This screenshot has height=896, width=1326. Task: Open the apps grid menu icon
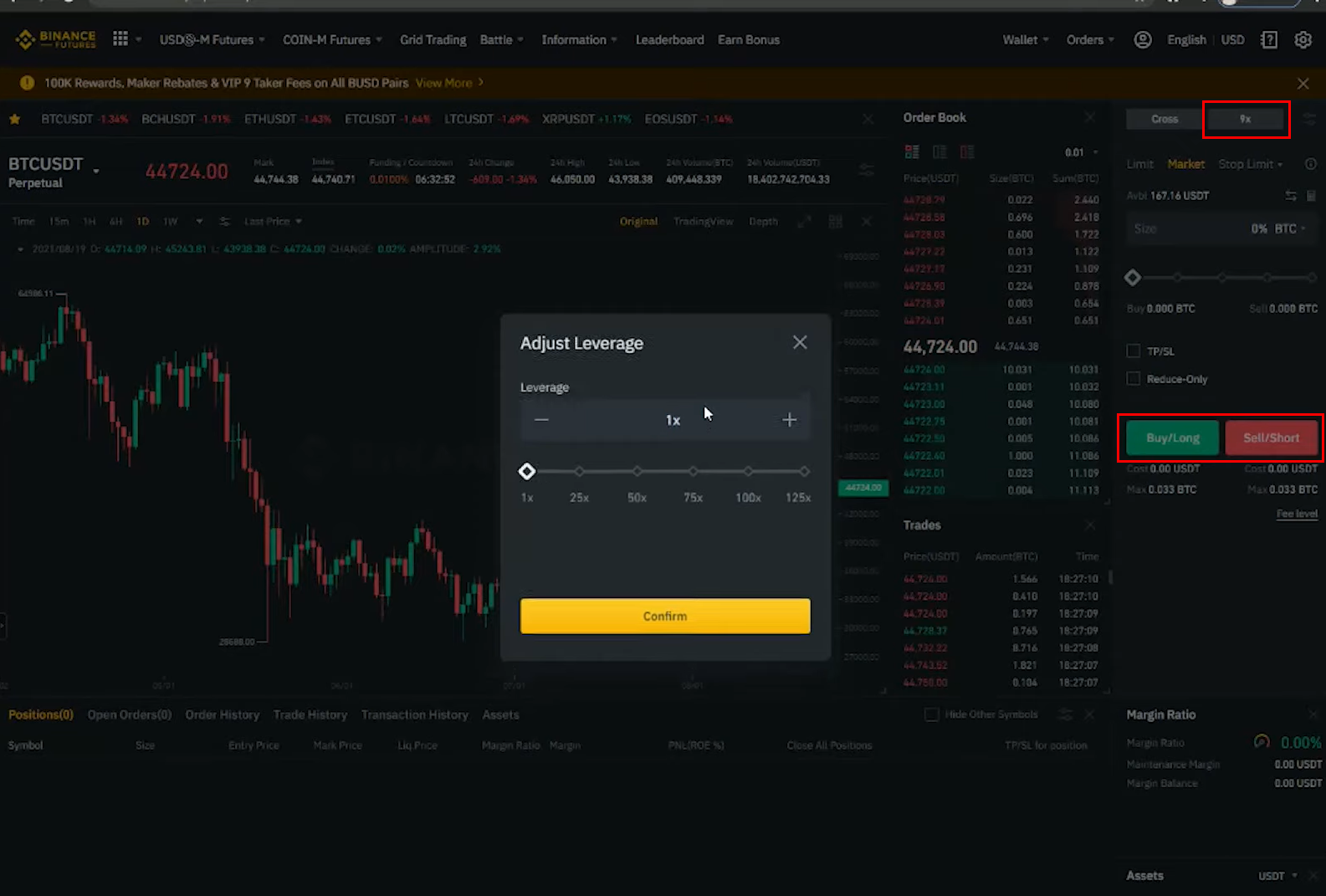coord(120,39)
